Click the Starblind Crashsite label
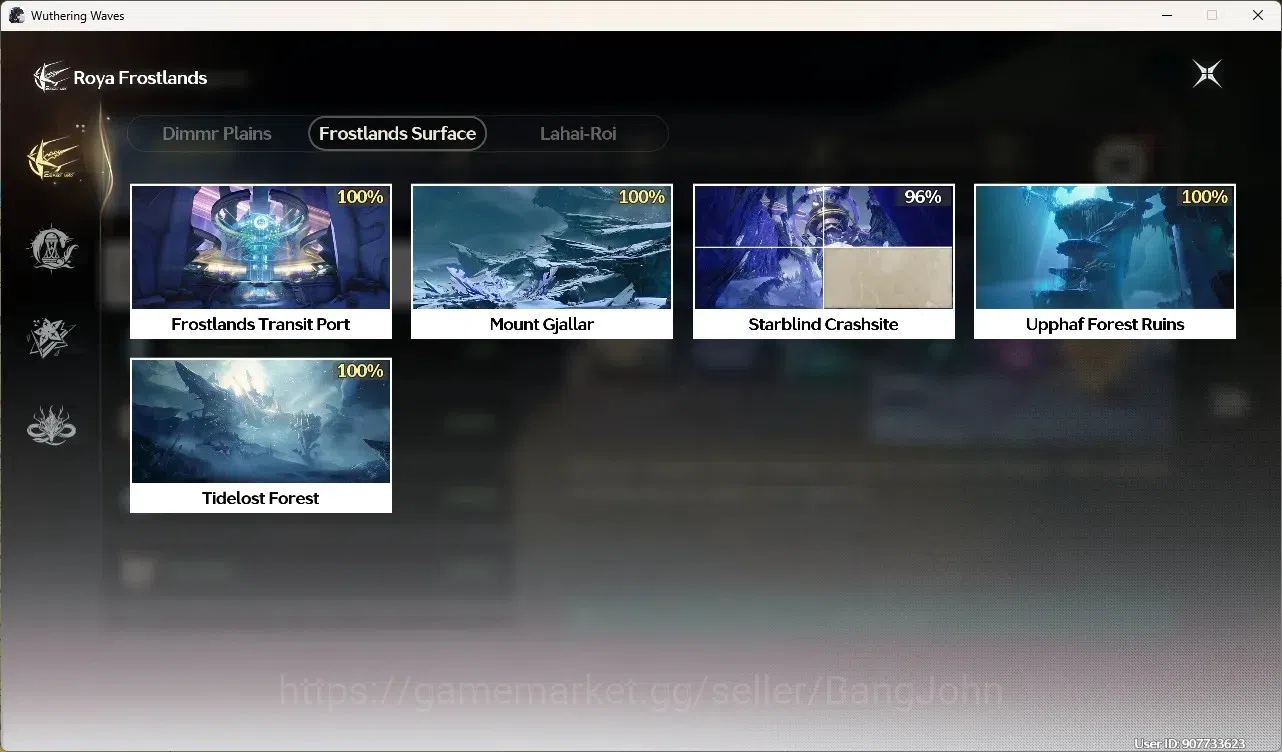This screenshot has height=752, width=1282. pos(823,324)
